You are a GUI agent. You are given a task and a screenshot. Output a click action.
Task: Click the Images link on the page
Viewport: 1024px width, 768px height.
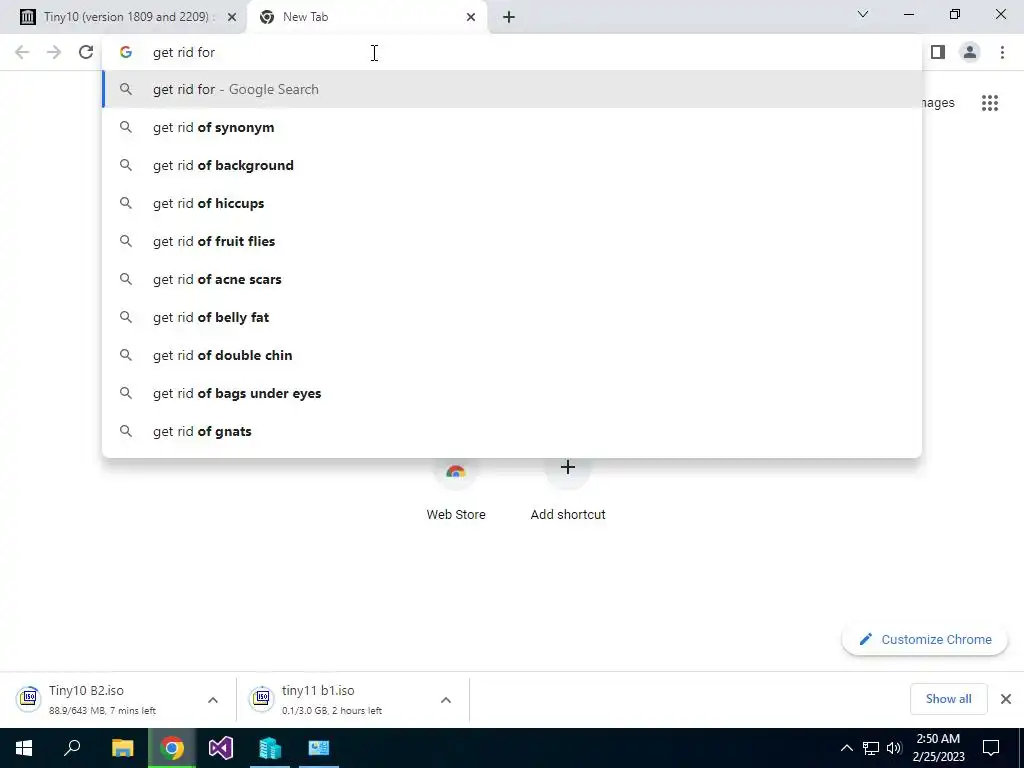tap(938, 103)
